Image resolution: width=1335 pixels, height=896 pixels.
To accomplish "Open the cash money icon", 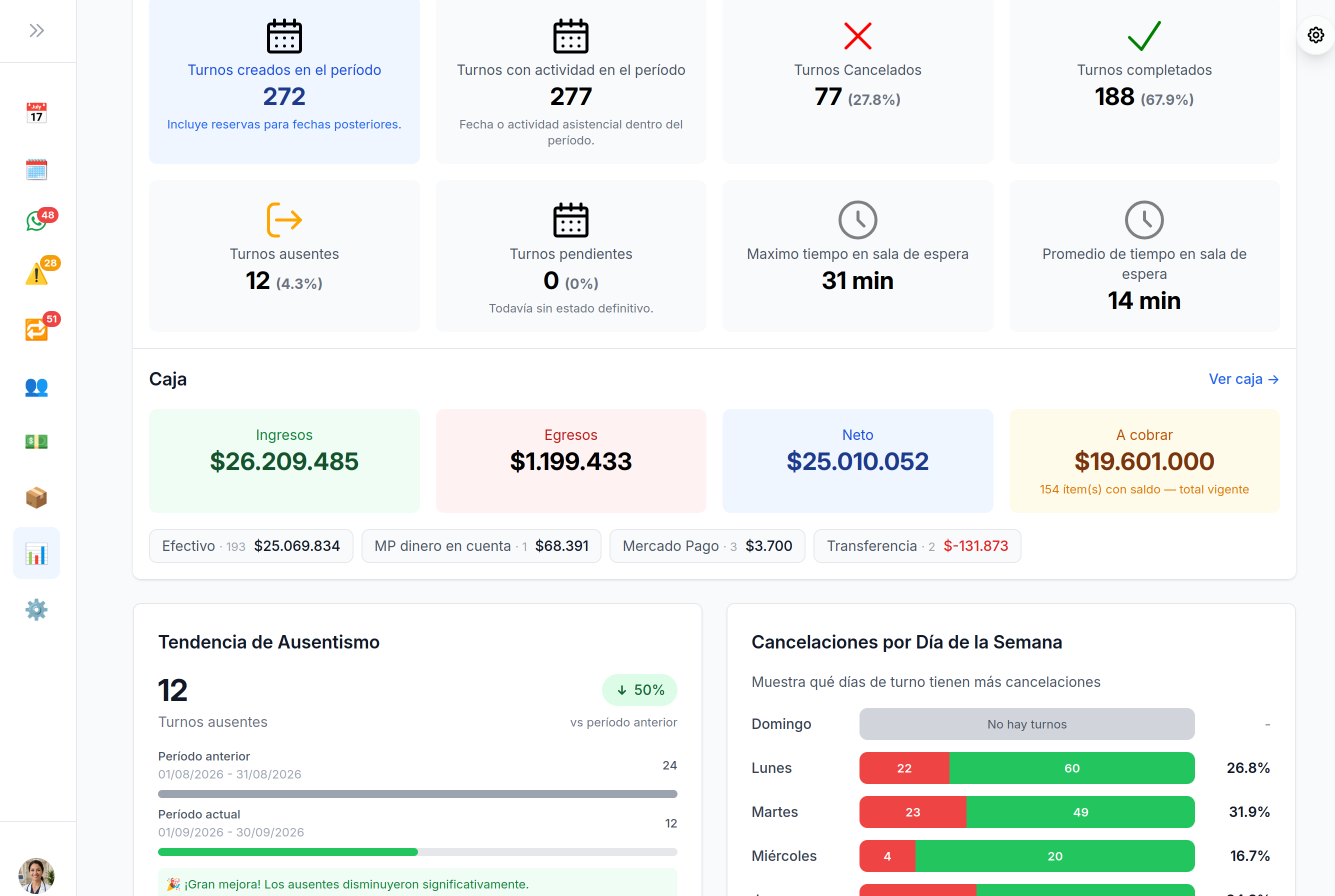I will pos(36,441).
